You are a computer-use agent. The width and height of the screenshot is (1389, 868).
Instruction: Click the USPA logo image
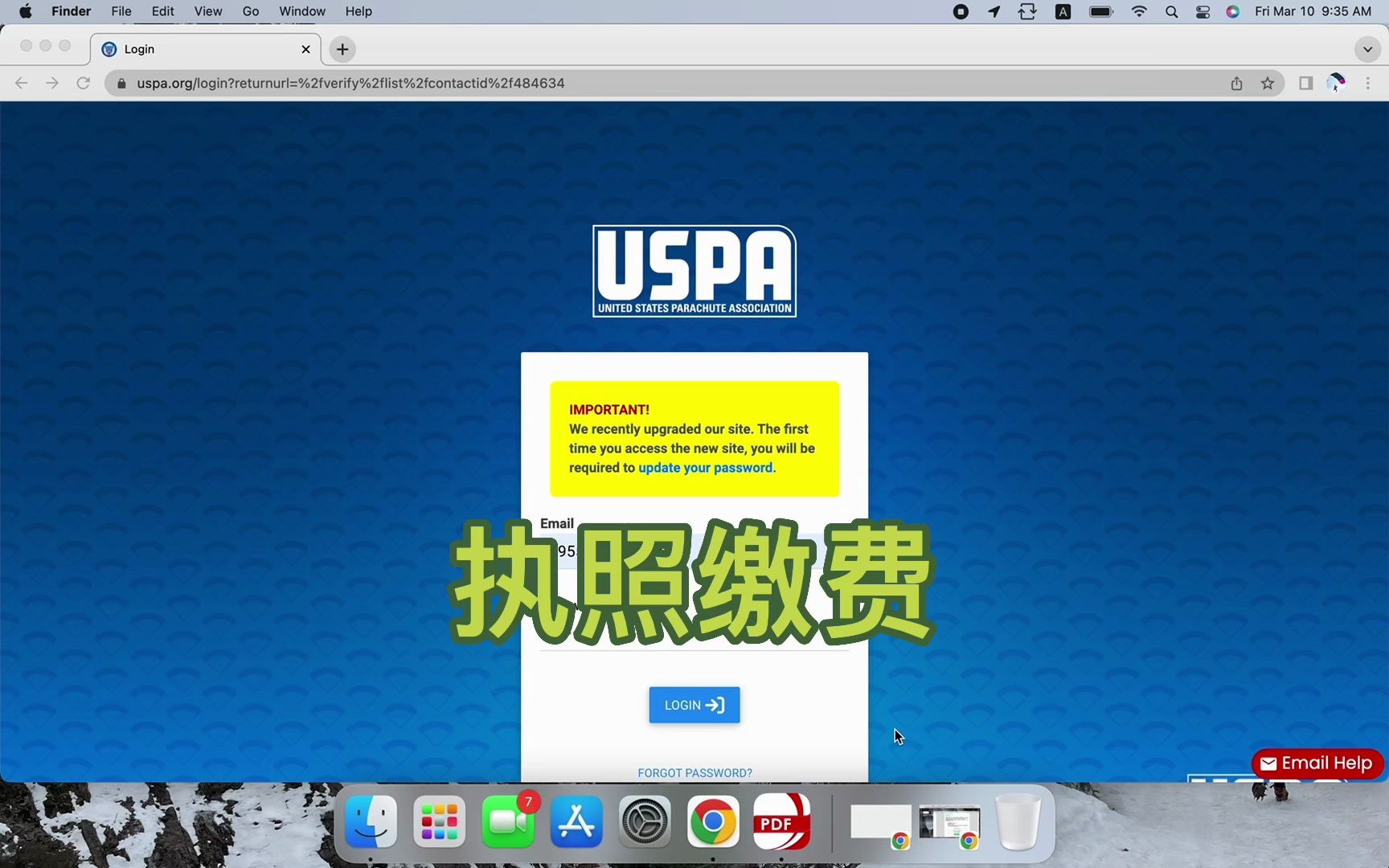(x=694, y=271)
